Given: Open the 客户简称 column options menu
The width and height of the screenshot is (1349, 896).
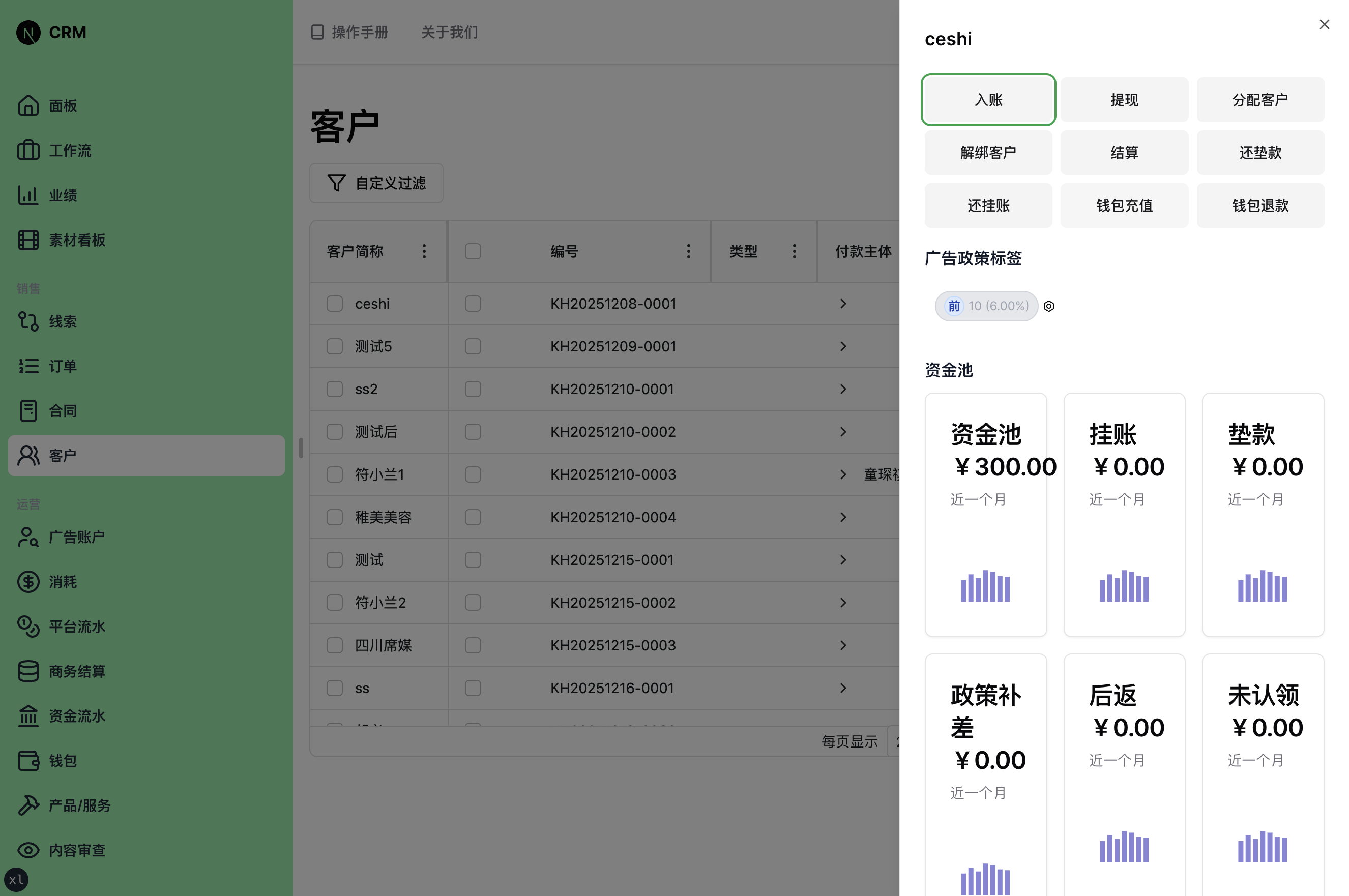Looking at the screenshot, I should 424,251.
